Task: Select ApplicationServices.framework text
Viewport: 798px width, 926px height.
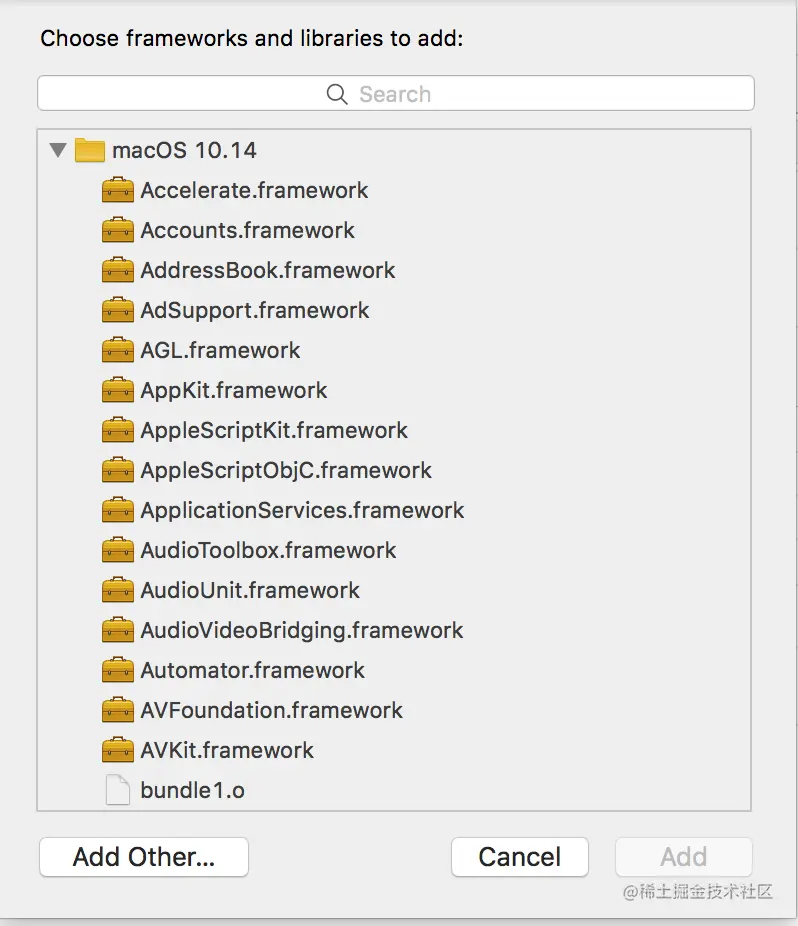Action: pos(302,510)
